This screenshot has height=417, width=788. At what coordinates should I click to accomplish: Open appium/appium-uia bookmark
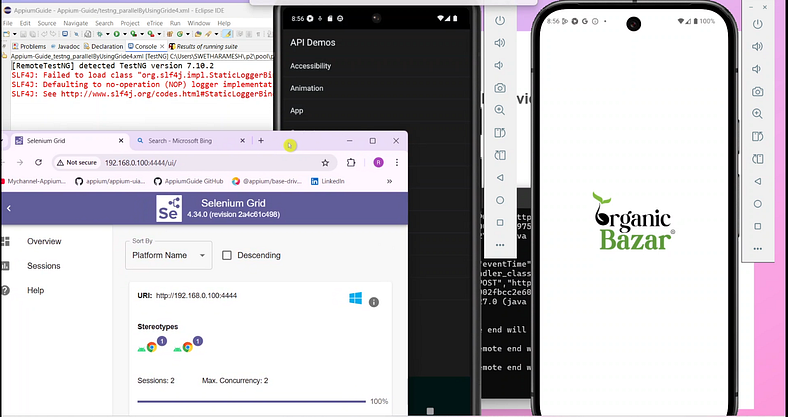pyautogui.click(x=111, y=181)
